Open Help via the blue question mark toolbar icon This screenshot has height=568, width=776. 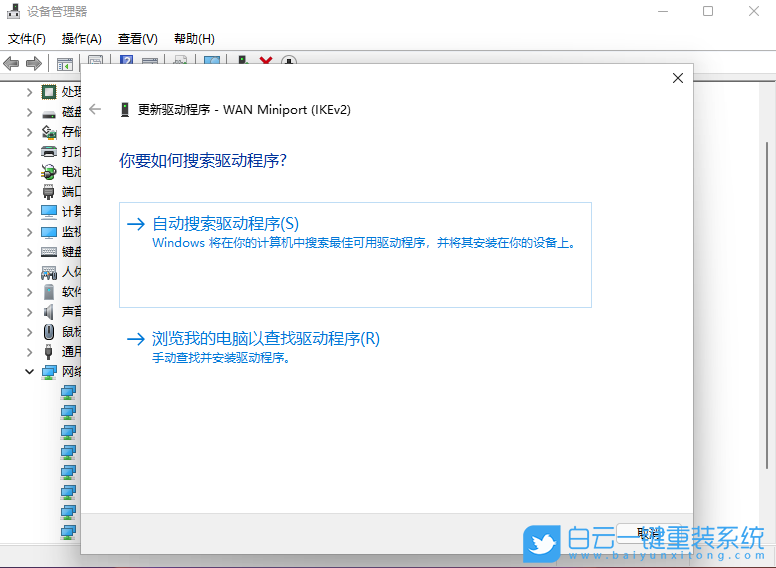pyautogui.click(x=127, y=60)
